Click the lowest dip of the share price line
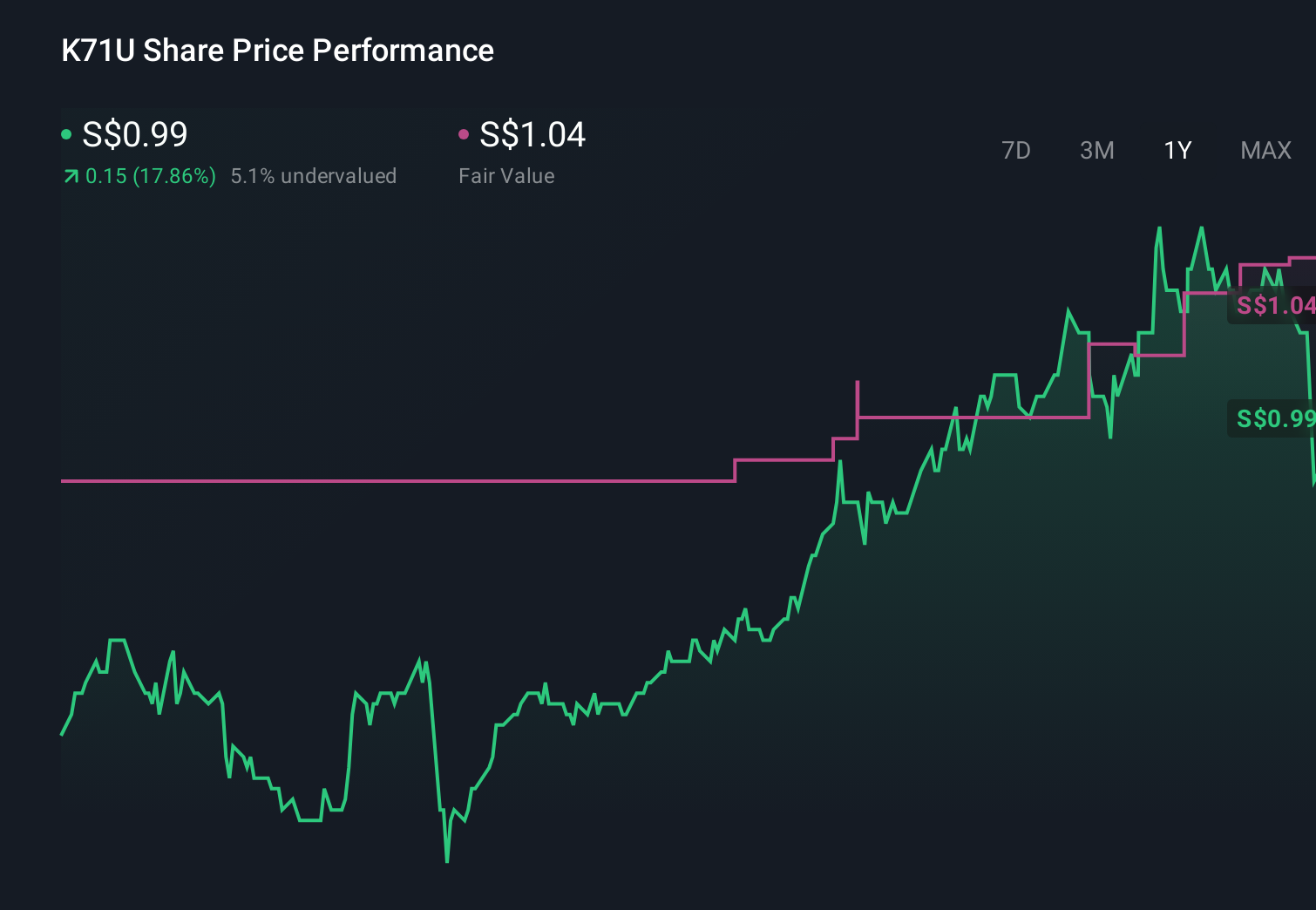 click(446, 862)
